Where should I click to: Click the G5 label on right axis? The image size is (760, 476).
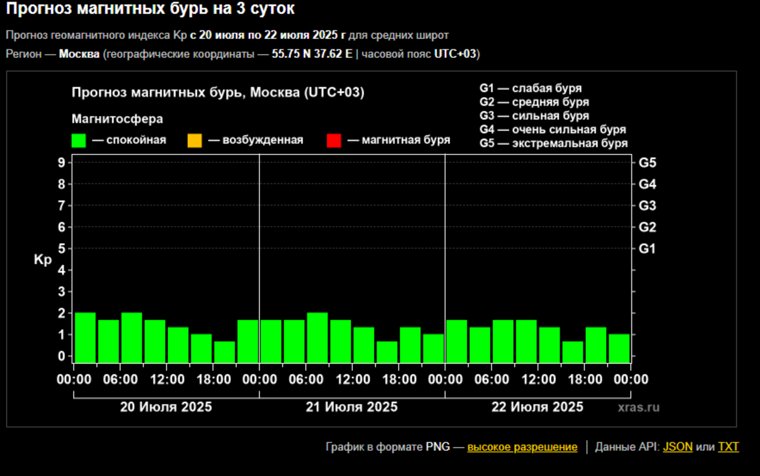[647, 163]
